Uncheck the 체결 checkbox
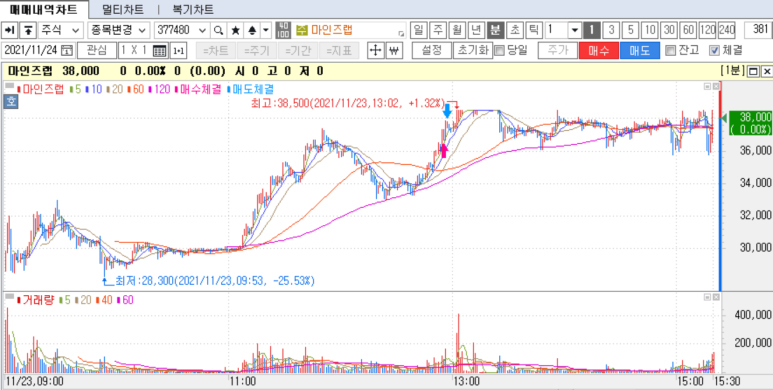 (x=713, y=50)
